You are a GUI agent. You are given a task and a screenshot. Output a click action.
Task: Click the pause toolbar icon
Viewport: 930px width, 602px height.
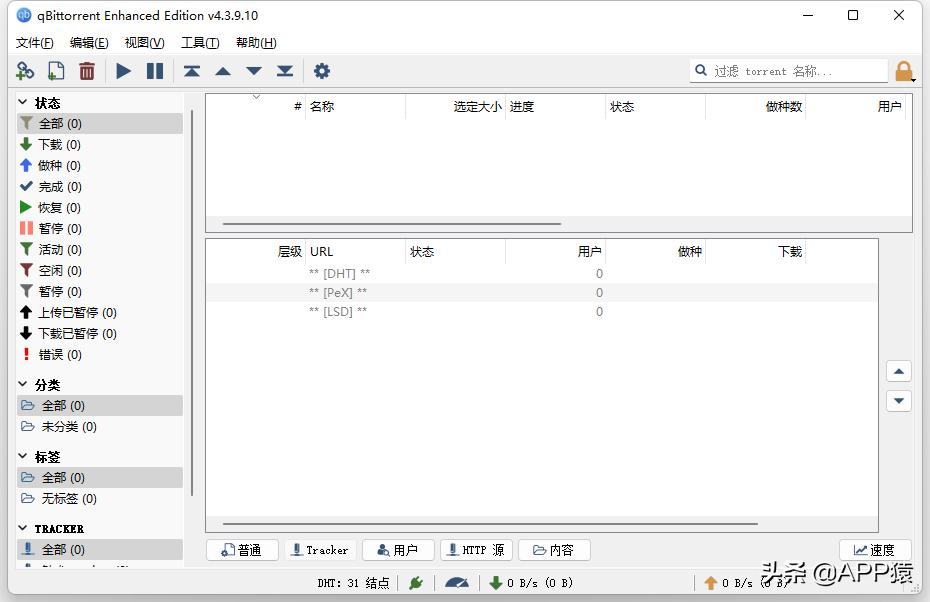[155, 71]
